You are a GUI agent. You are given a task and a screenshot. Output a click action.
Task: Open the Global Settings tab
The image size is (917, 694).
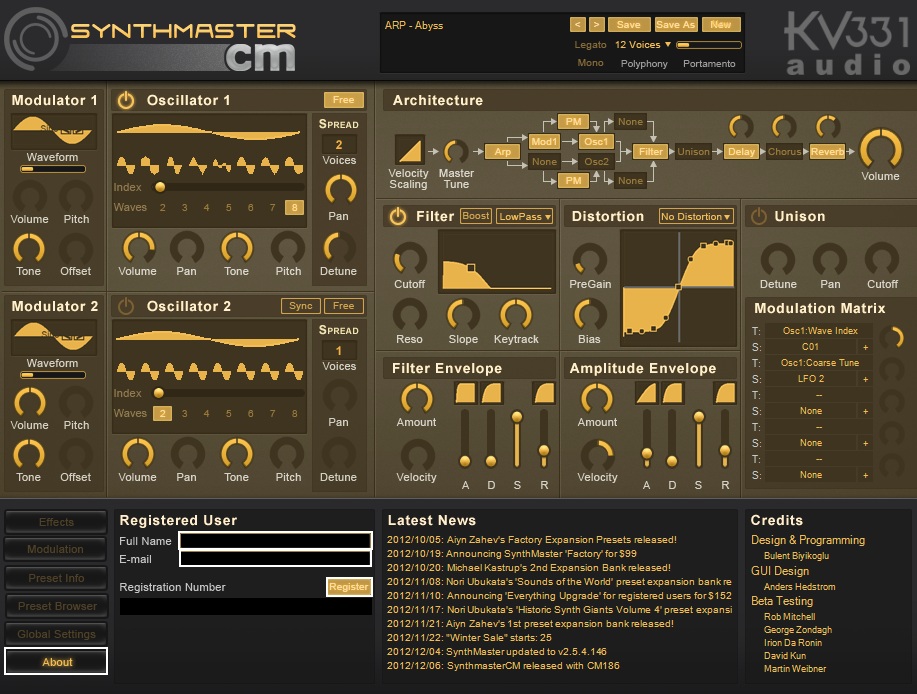[56, 634]
